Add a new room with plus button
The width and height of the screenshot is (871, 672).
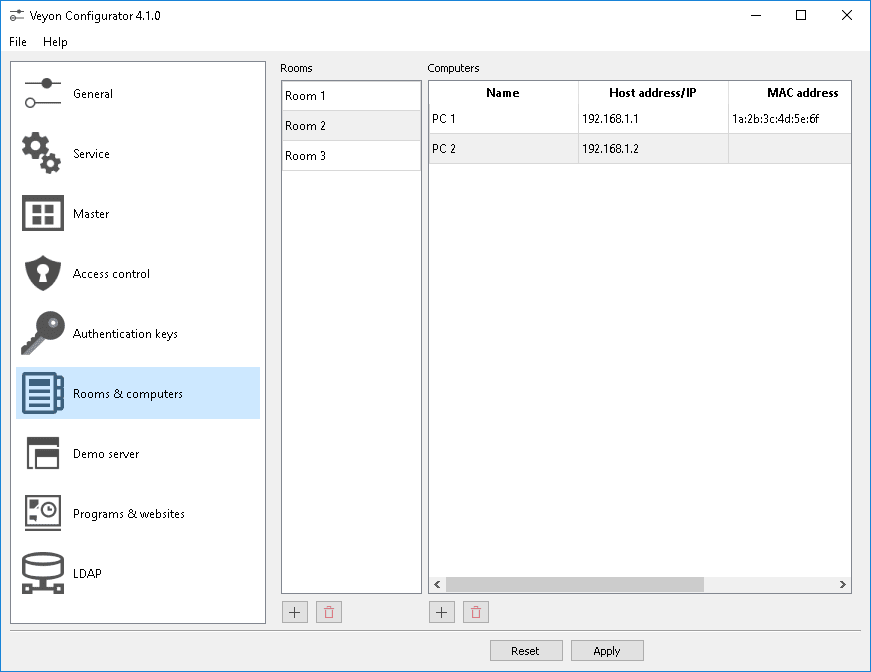294,611
